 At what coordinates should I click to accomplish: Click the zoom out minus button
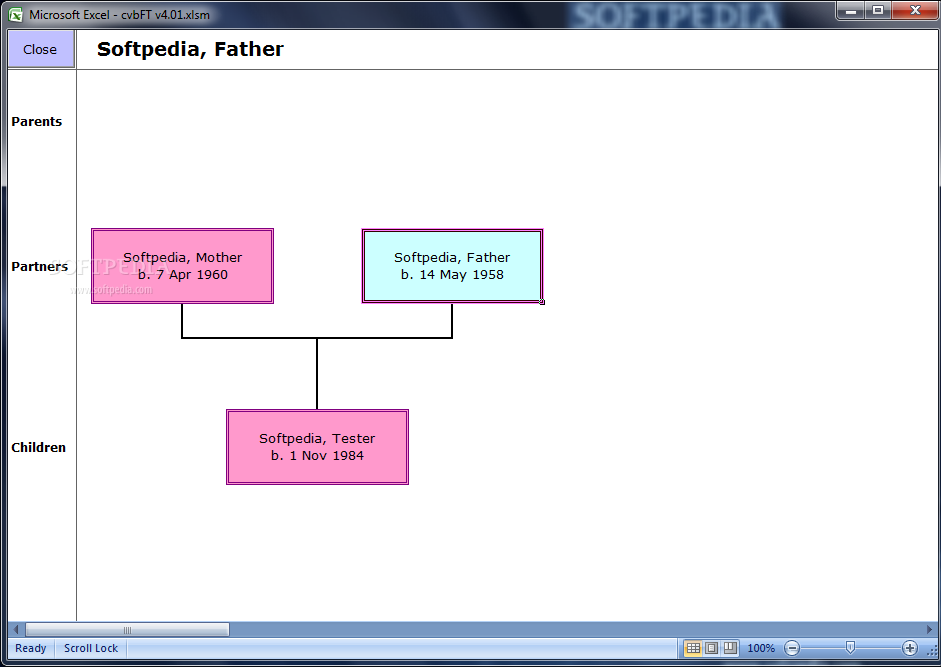coord(792,648)
